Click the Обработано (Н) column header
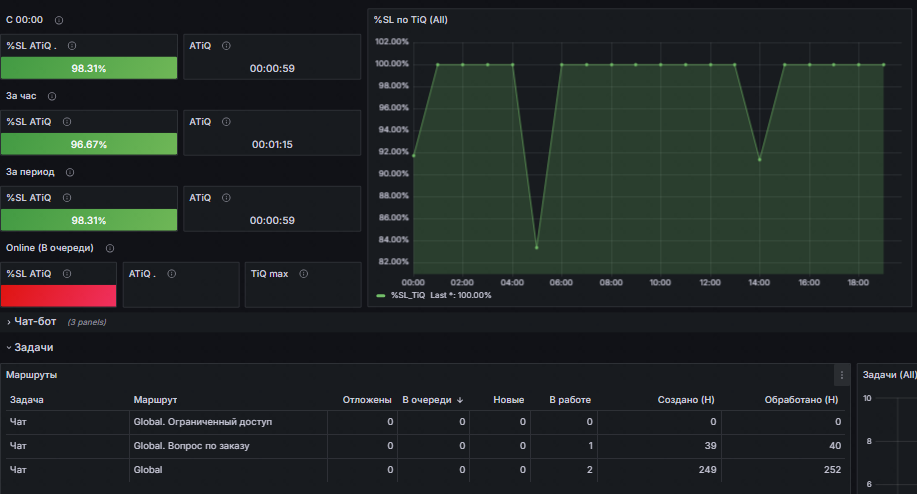Screen dimensions: 917x494 801,400
